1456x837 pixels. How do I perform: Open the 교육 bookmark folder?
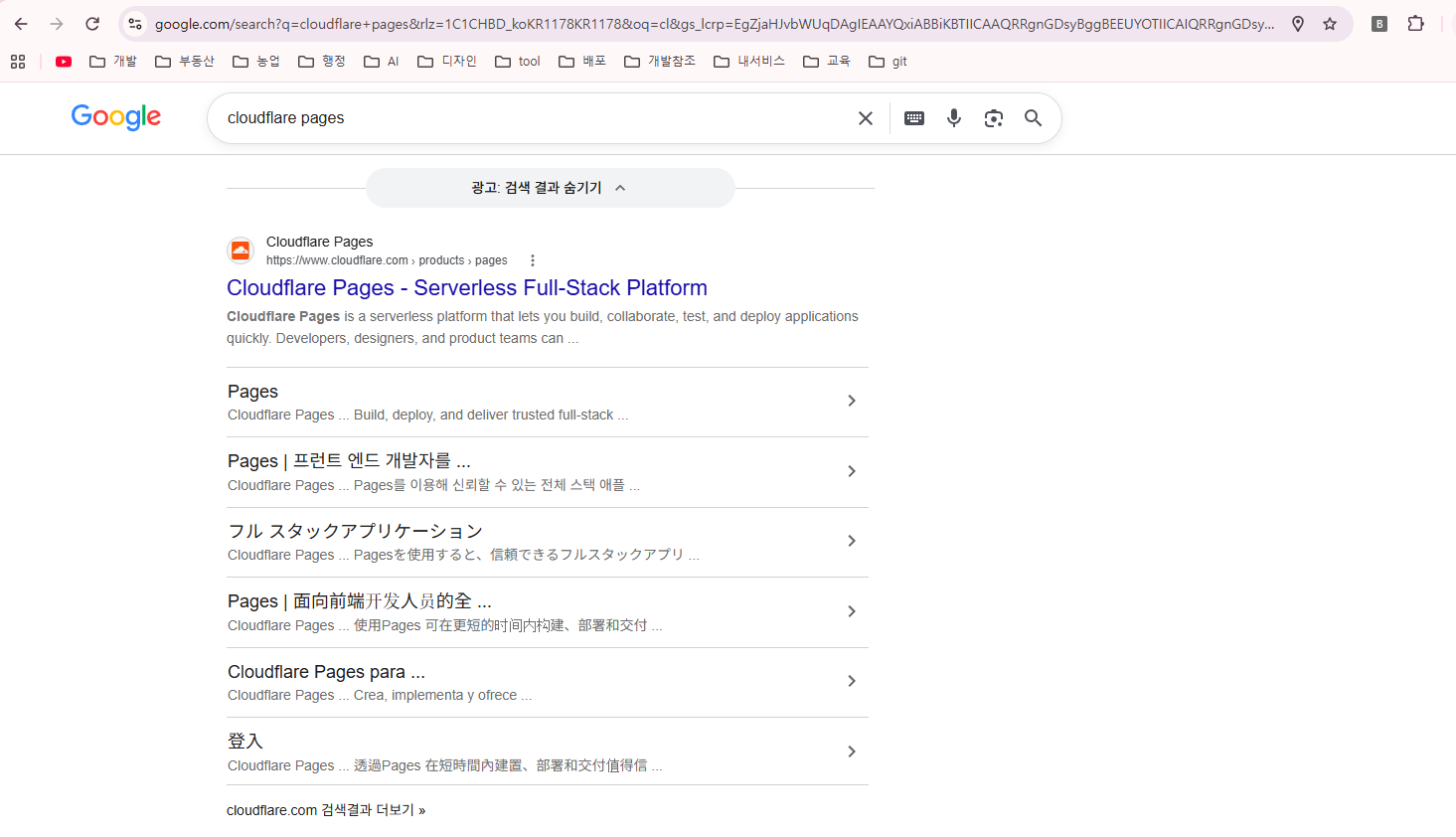click(827, 62)
